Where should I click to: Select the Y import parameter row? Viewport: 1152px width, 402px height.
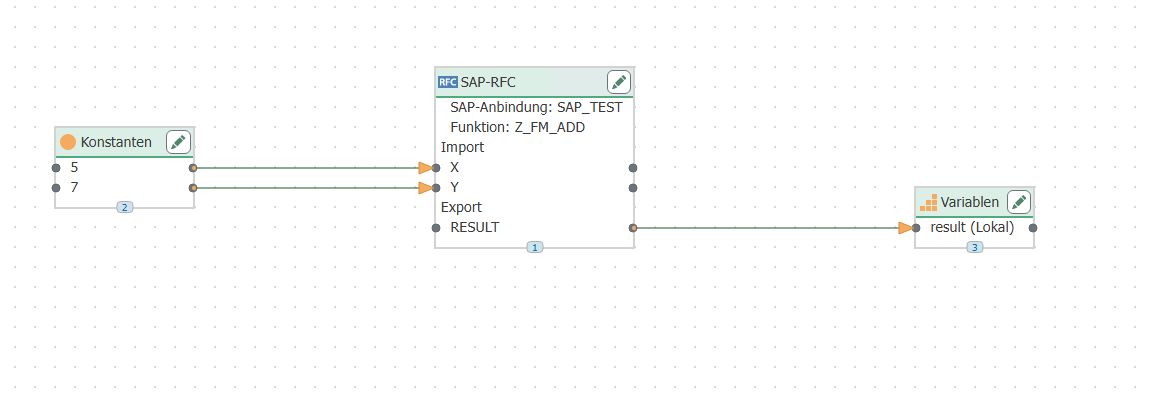(455, 187)
